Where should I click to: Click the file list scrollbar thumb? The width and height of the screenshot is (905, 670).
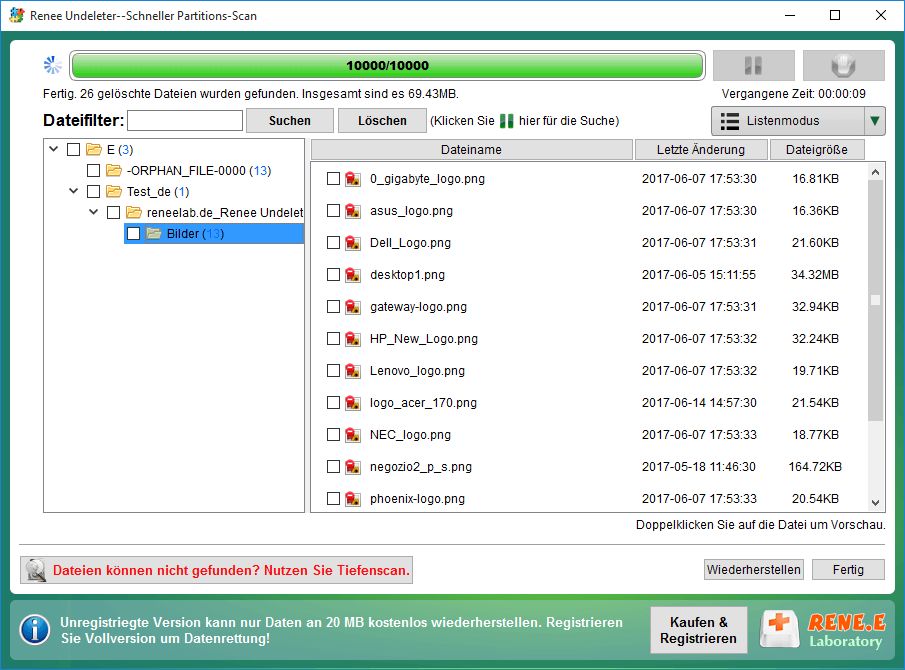pos(875,300)
